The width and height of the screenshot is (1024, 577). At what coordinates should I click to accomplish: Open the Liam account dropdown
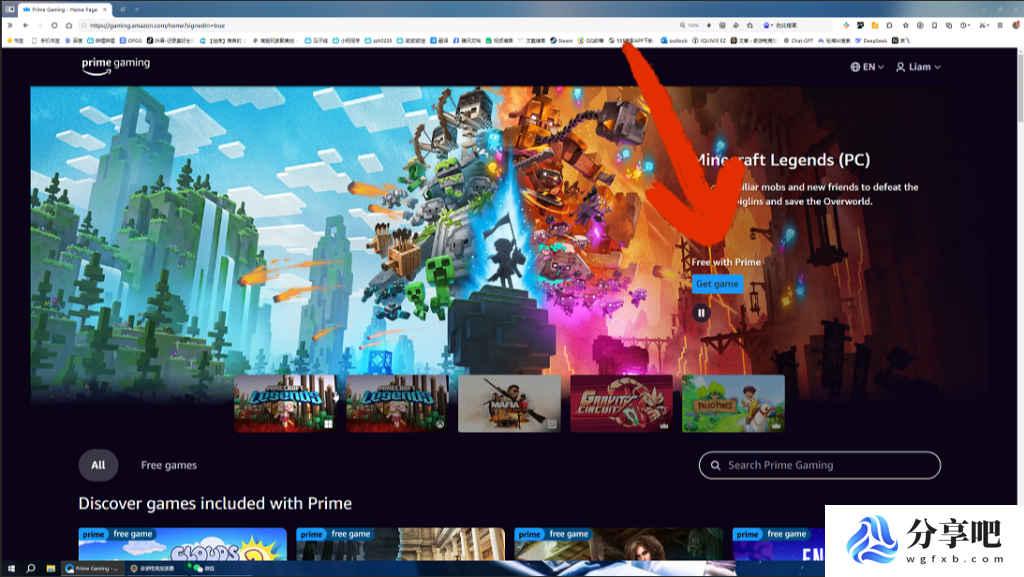click(x=918, y=67)
